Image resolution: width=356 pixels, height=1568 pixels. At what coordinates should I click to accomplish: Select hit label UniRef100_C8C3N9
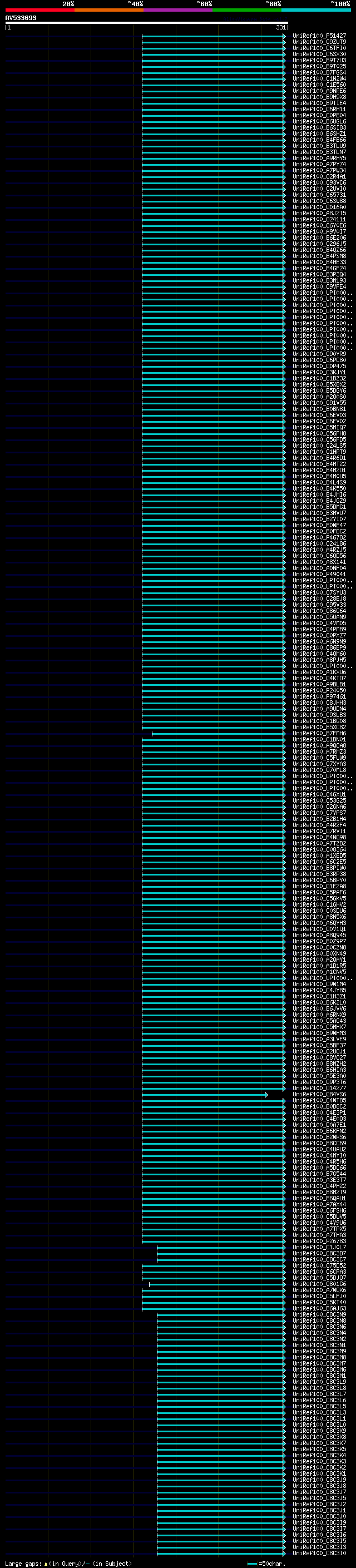pos(319,1315)
